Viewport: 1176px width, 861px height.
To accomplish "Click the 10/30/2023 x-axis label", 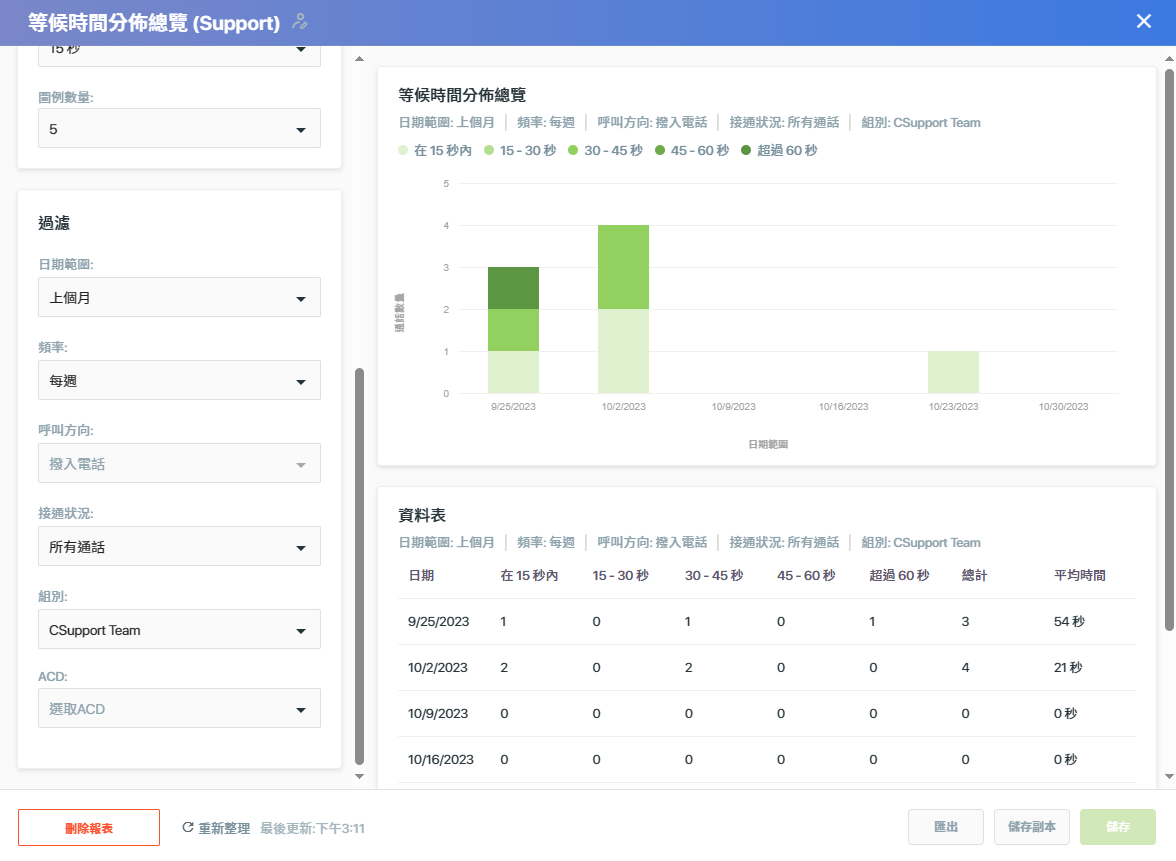I will coord(1064,406).
